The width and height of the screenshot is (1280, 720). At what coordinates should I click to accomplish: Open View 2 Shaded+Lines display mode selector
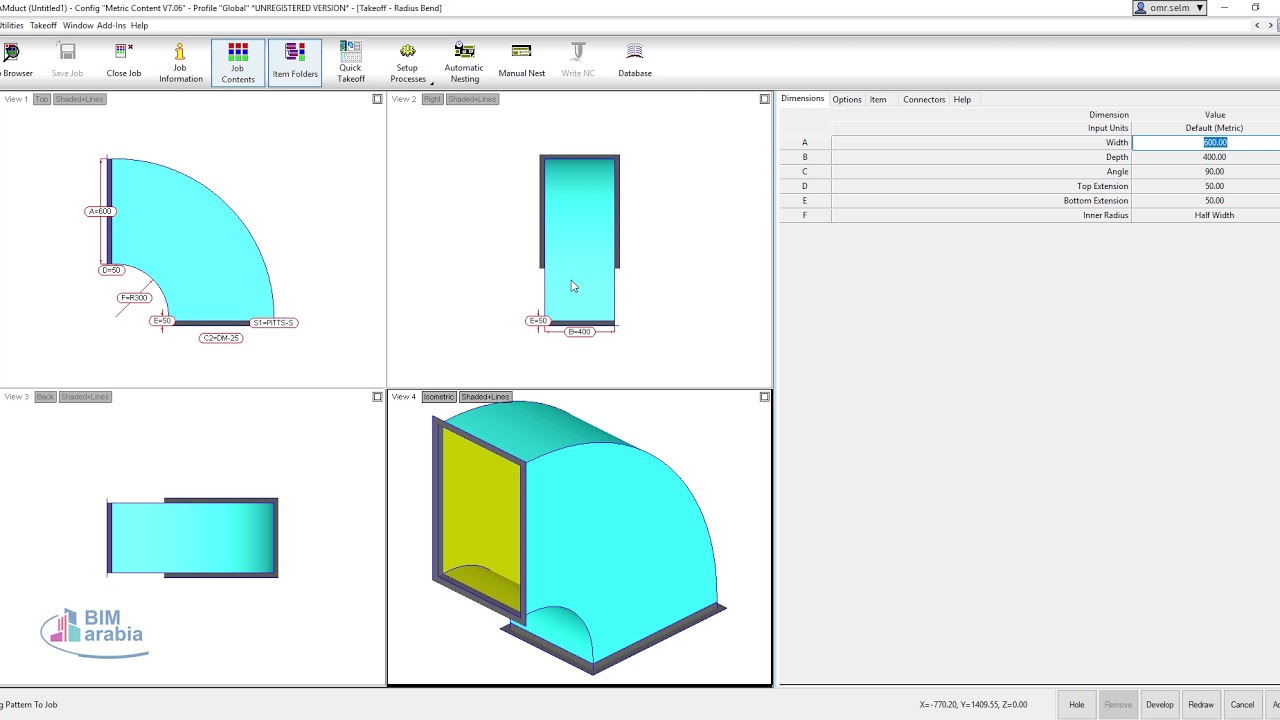pos(472,99)
